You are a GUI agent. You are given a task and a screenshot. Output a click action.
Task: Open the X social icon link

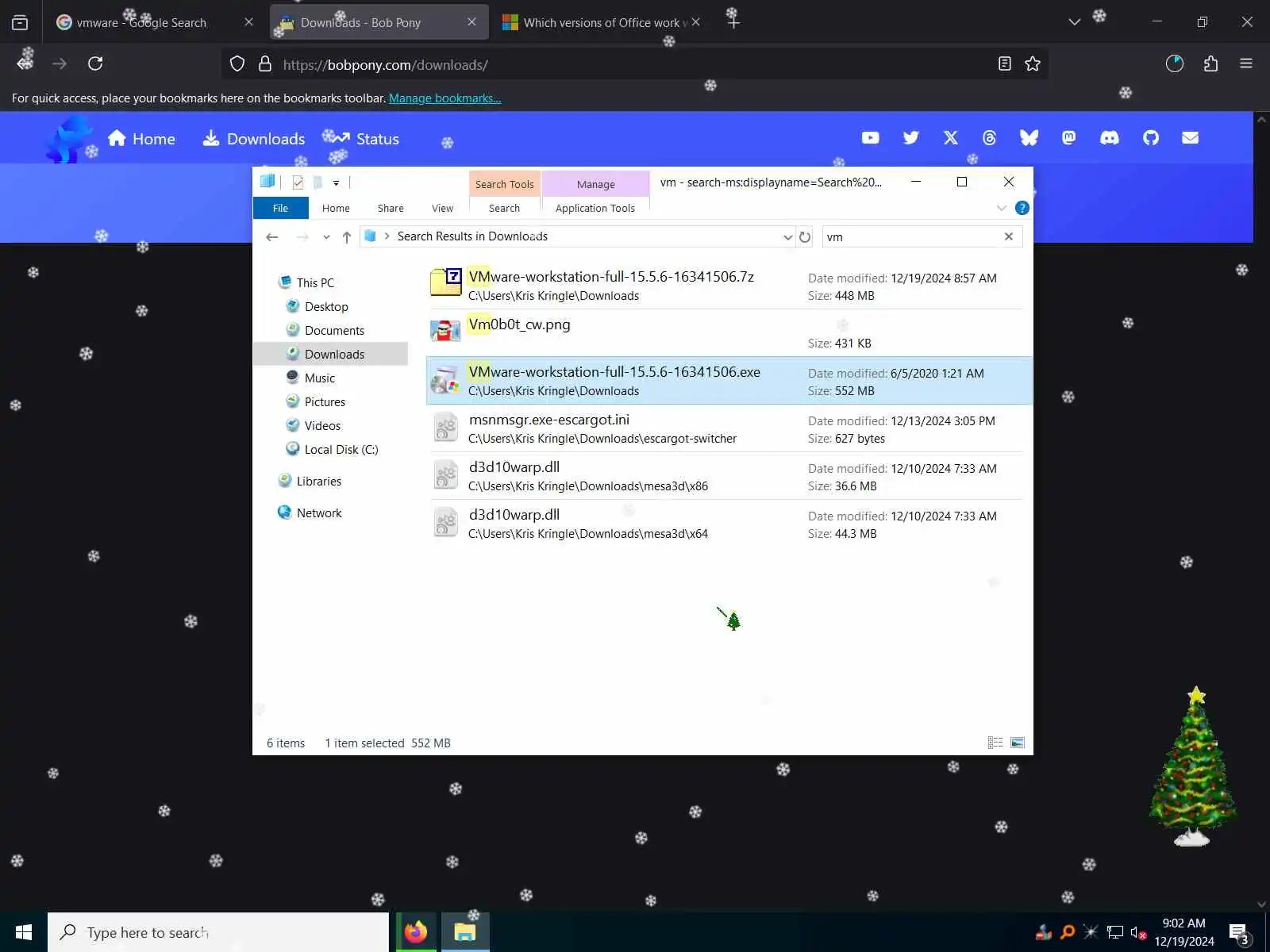coord(950,138)
